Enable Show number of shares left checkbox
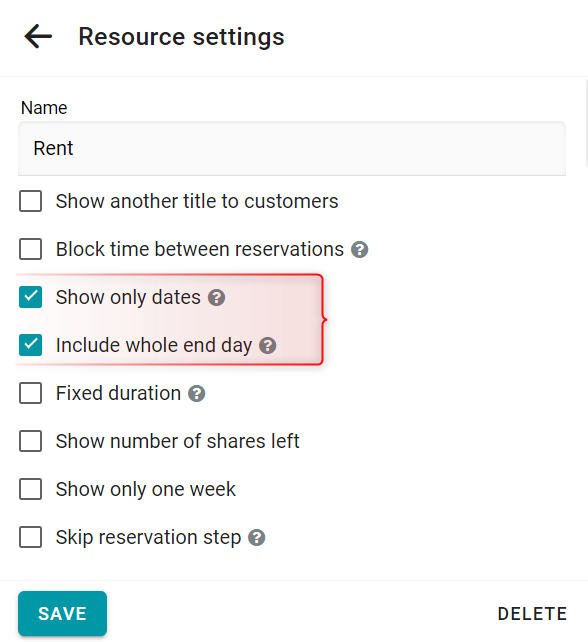The height and width of the screenshot is (642, 588). [x=31, y=441]
